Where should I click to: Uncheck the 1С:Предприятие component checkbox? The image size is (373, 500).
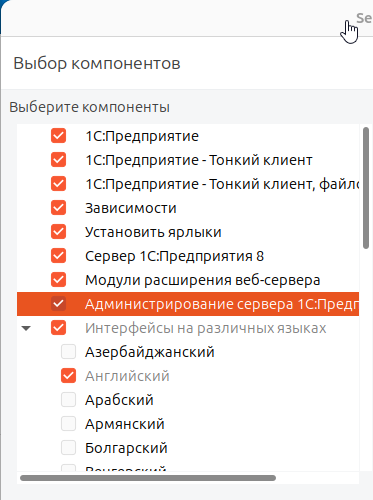(x=58, y=136)
